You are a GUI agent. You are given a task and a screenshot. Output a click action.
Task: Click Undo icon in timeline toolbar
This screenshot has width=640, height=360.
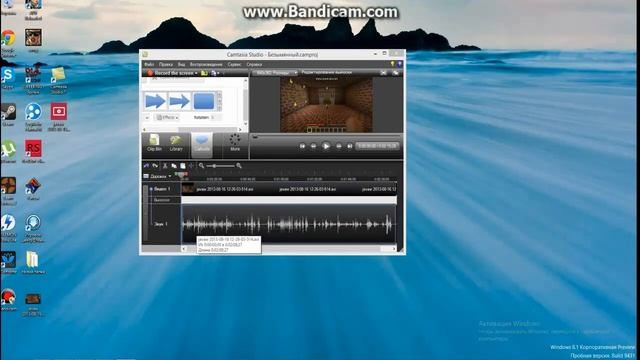click(x=147, y=166)
